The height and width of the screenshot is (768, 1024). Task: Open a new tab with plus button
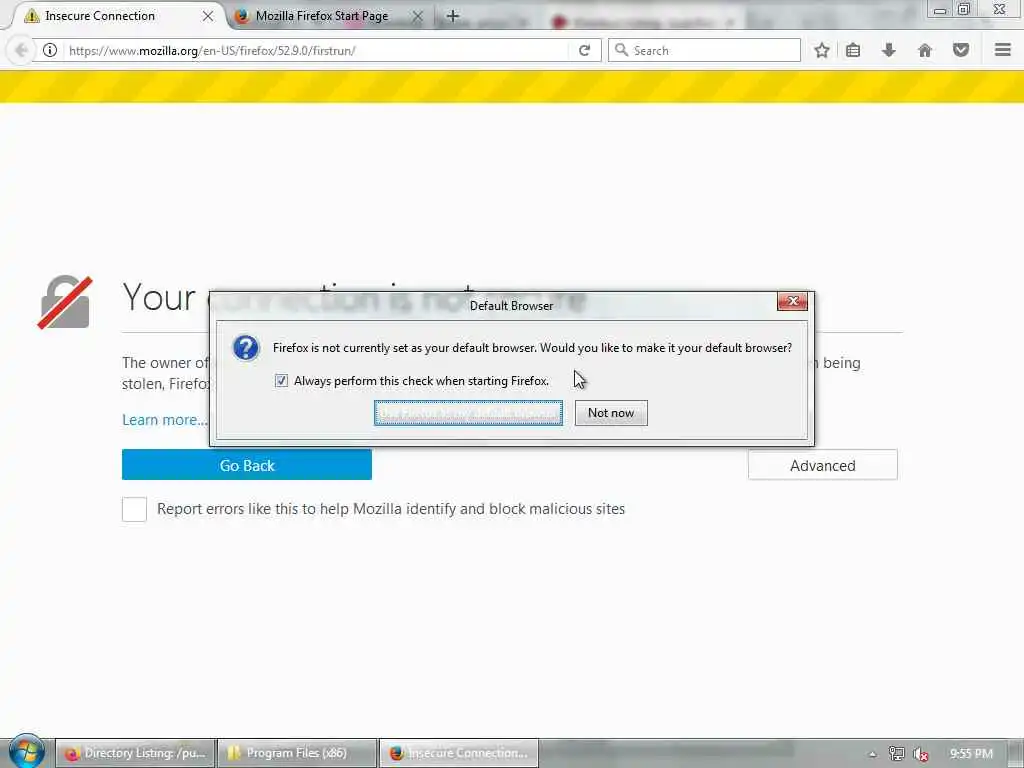tap(453, 16)
